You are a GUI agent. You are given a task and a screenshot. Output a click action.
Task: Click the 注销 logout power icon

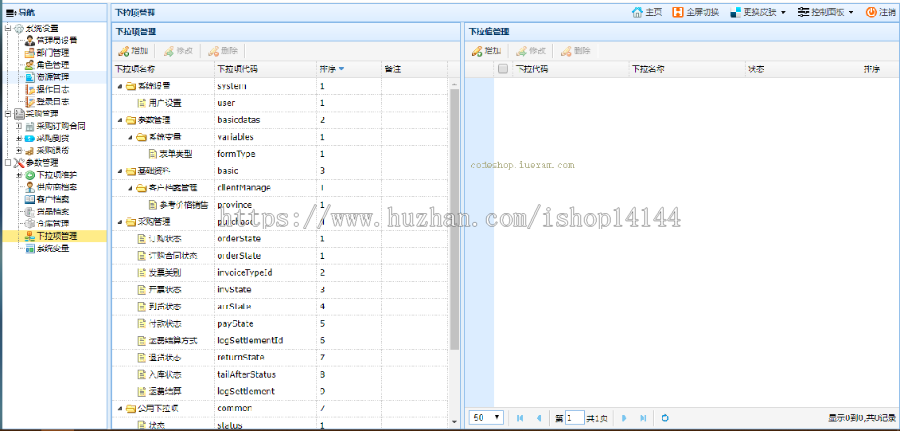[871, 12]
